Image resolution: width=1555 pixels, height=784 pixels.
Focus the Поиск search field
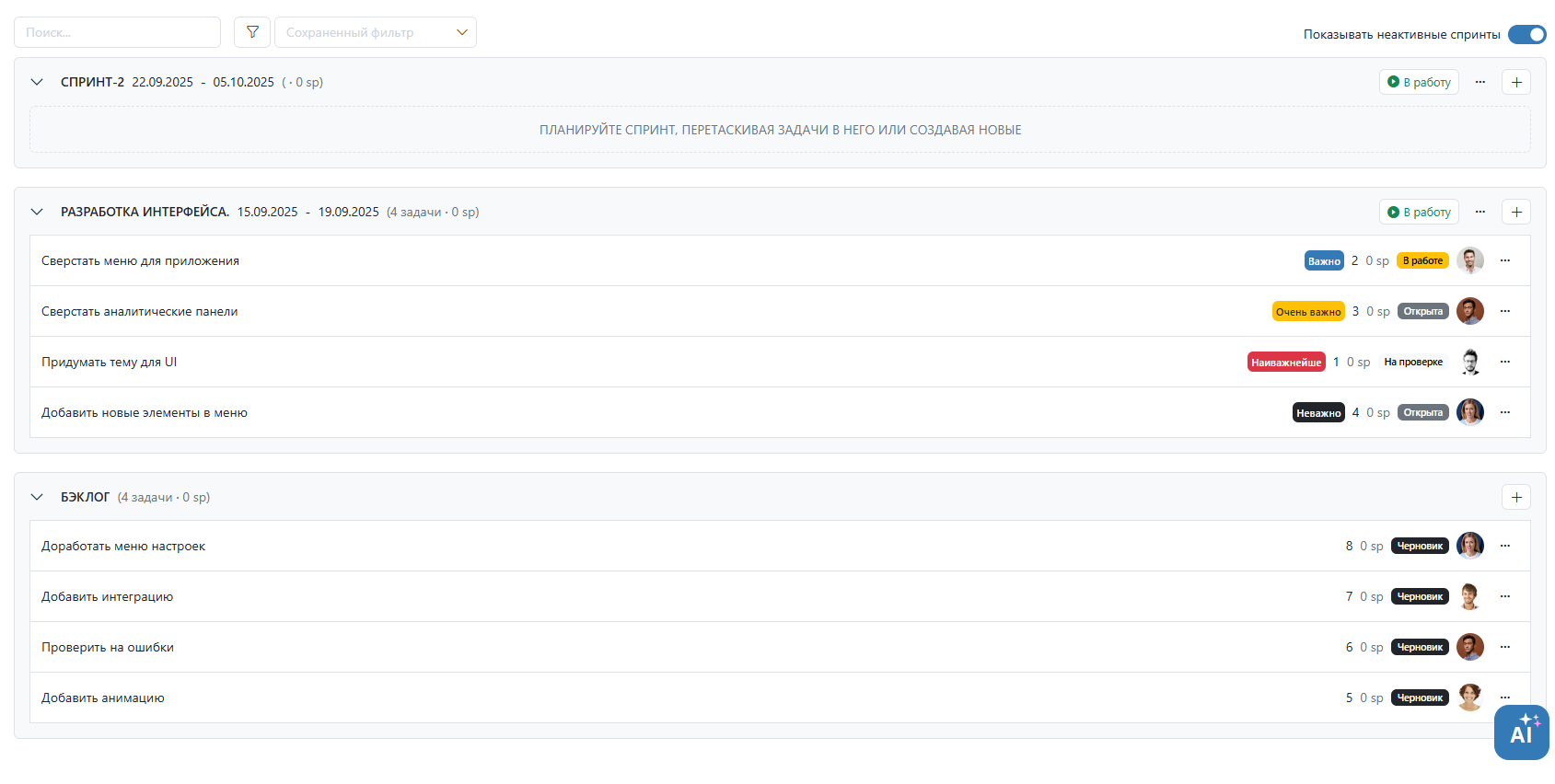[117, 32]
